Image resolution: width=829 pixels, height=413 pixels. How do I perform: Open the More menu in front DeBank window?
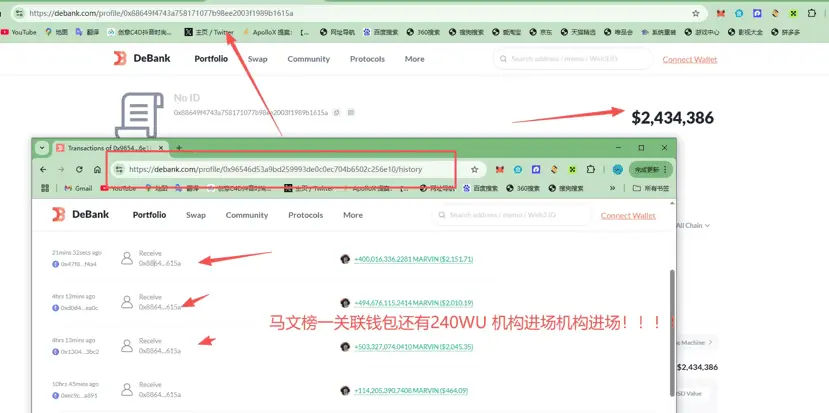click(353, 215)
